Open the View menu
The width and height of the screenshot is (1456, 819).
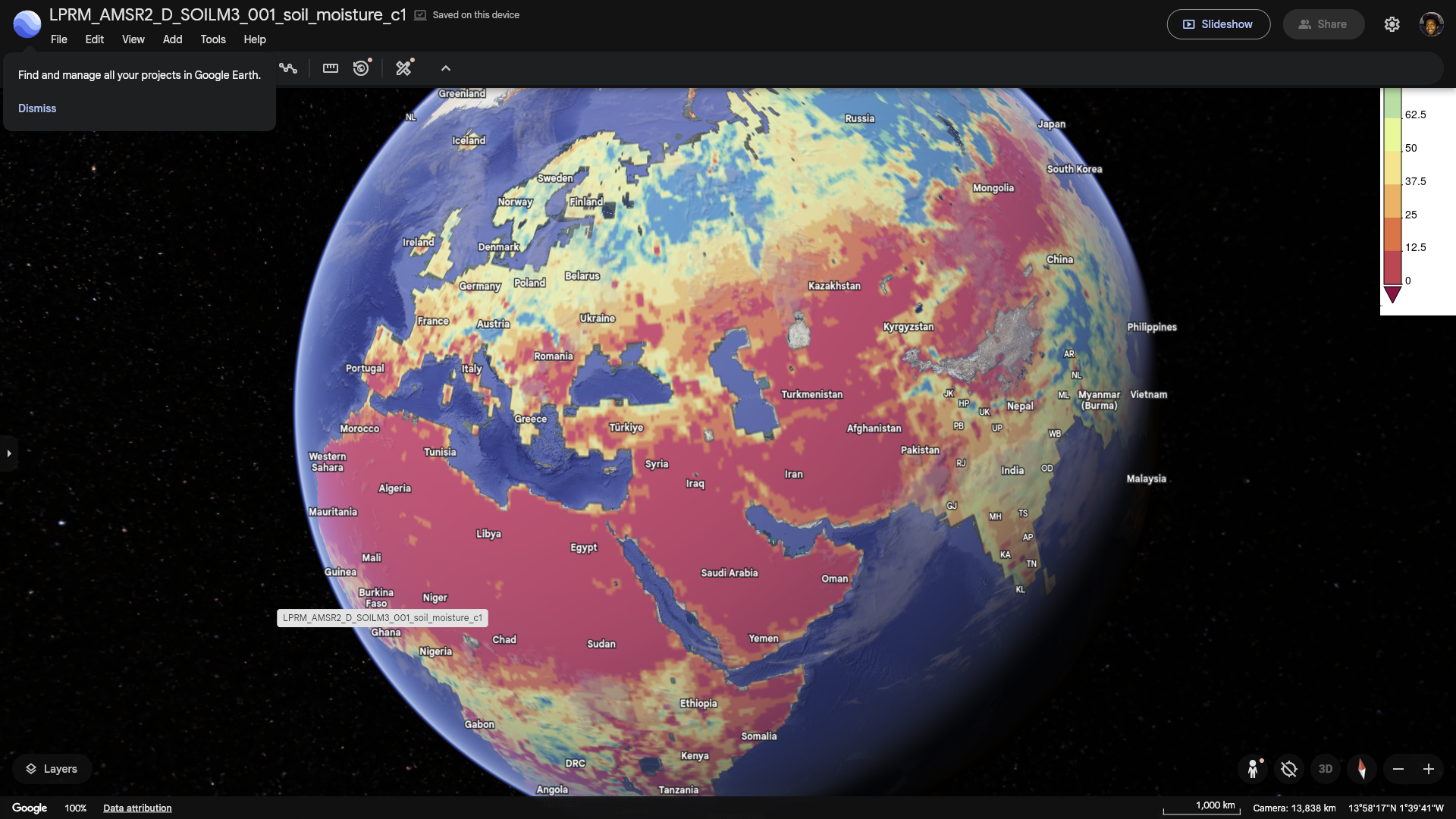pyautogui.click(x=133, y=39)
